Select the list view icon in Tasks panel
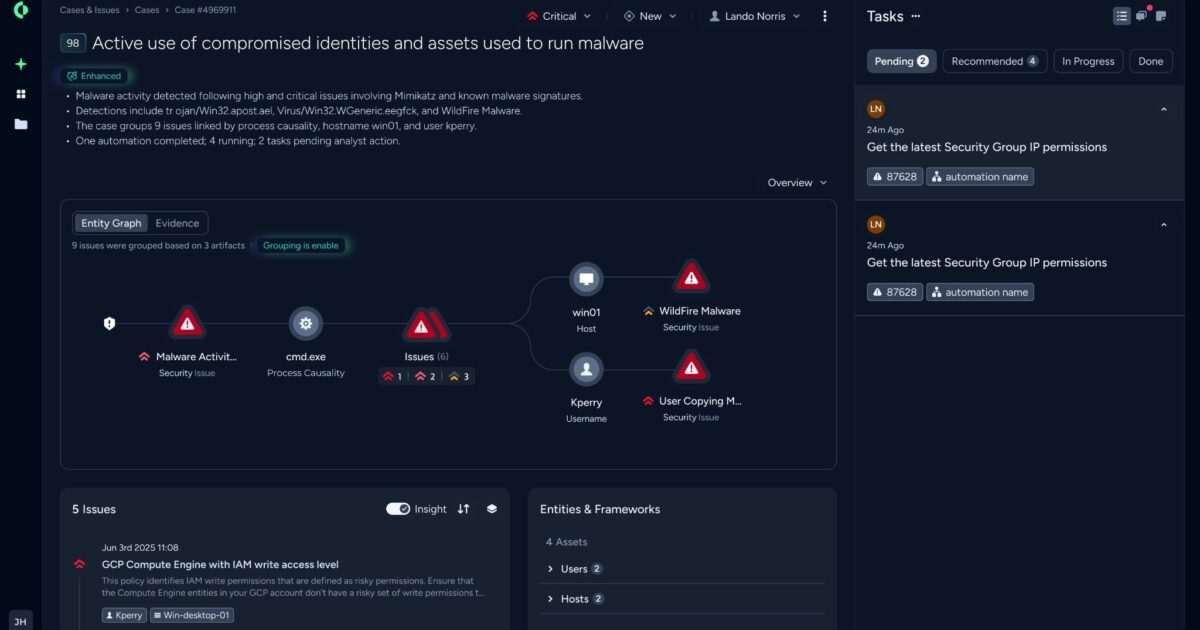The width and height of the screenshot is (1200, 630). click(x=1120, y=15)
